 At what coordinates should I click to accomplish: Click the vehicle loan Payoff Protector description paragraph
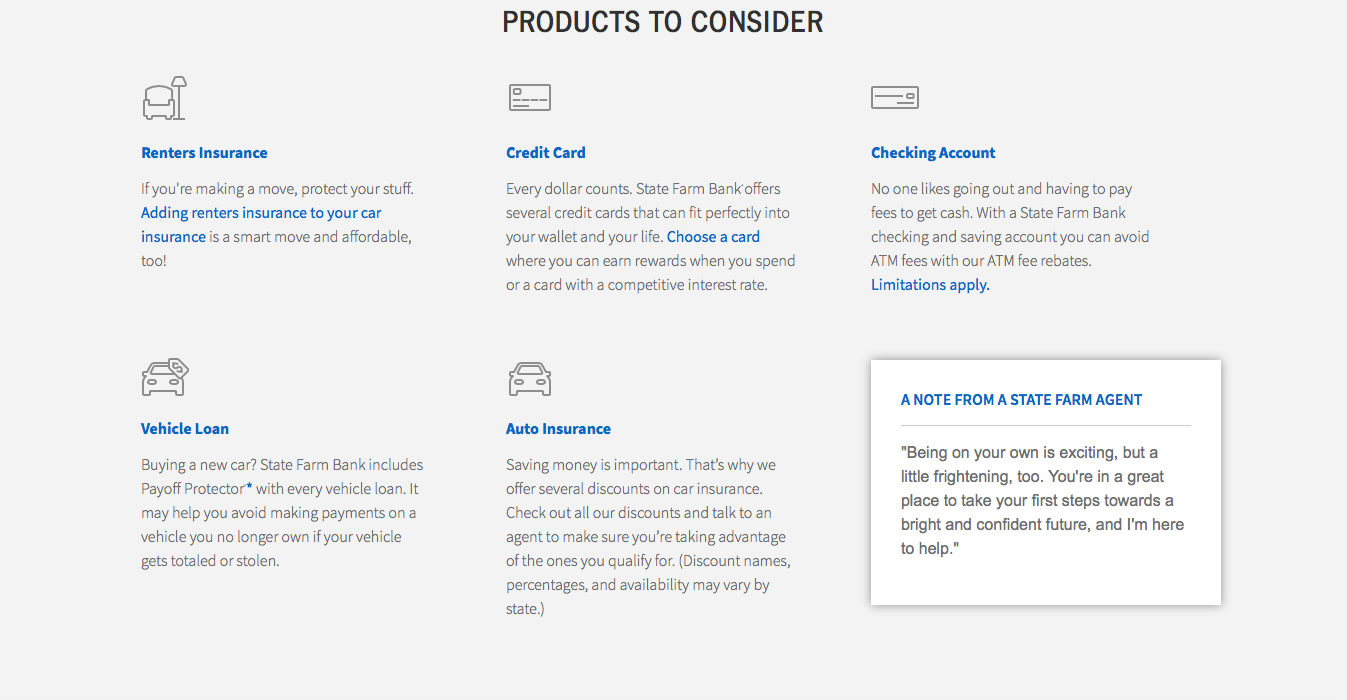281,513
